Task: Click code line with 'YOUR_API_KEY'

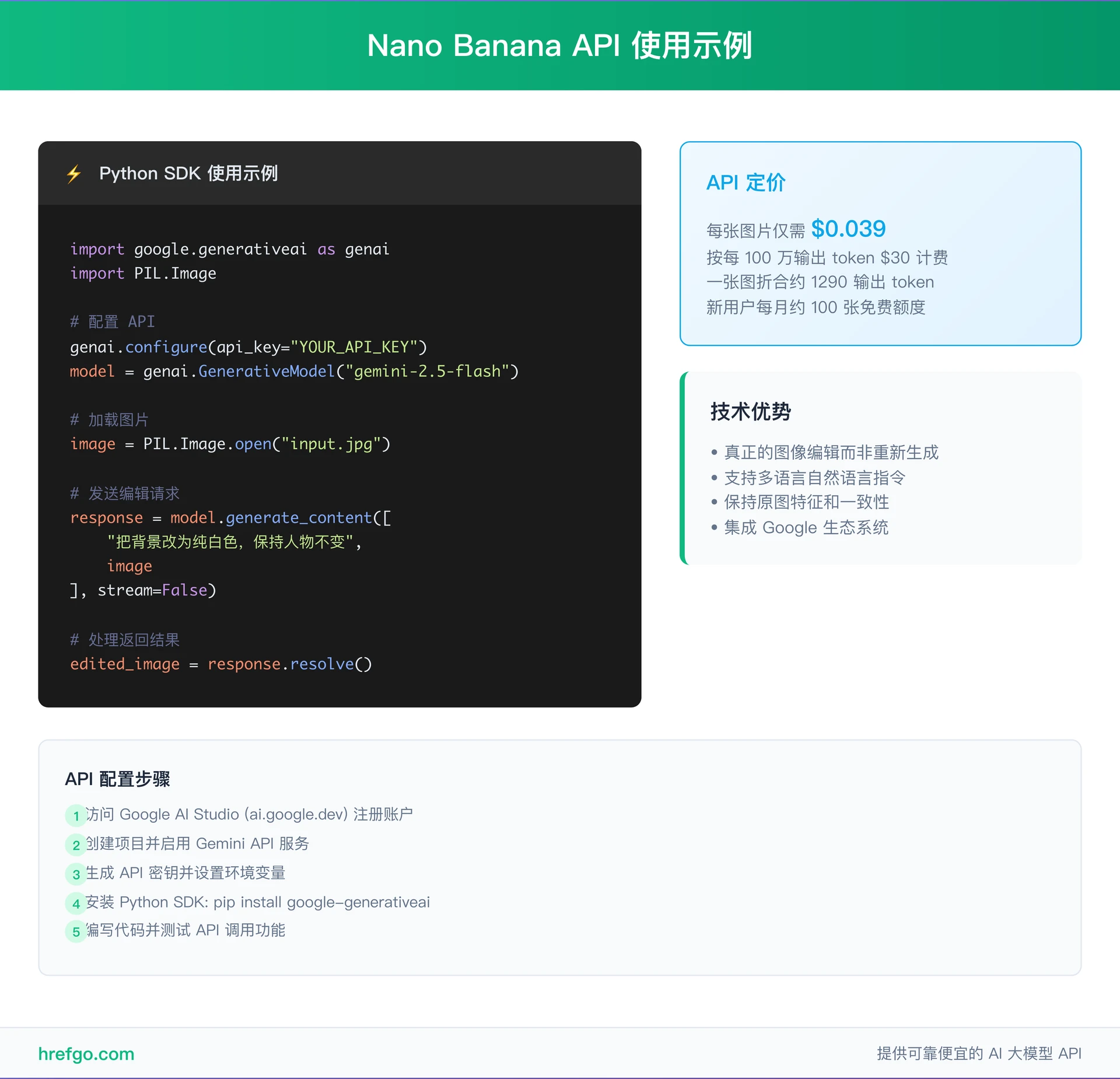Action: [x=249, y=347]
